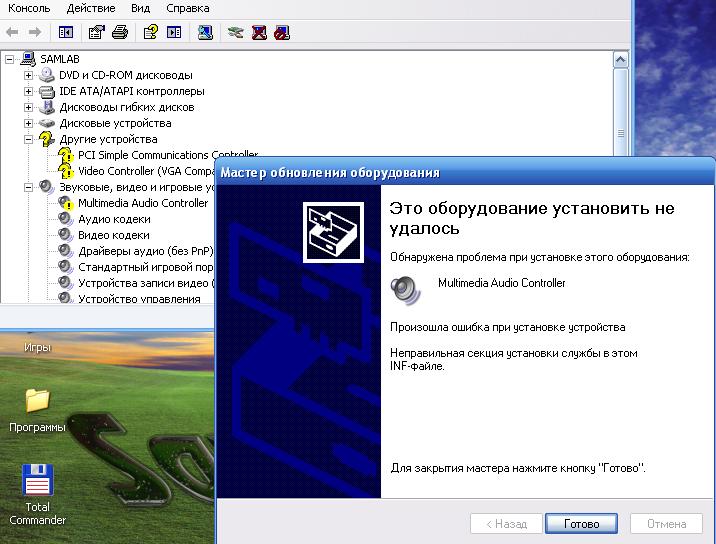716x544 pixels.
Task: Toggle the console tree pane icon
Action: pyautogui.click(x=66, y=32)
